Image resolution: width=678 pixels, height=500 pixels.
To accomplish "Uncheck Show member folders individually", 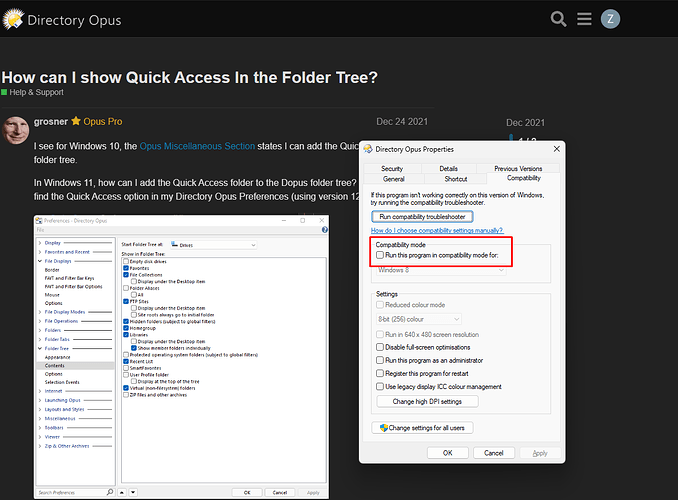I will click(x=134, y=348).
